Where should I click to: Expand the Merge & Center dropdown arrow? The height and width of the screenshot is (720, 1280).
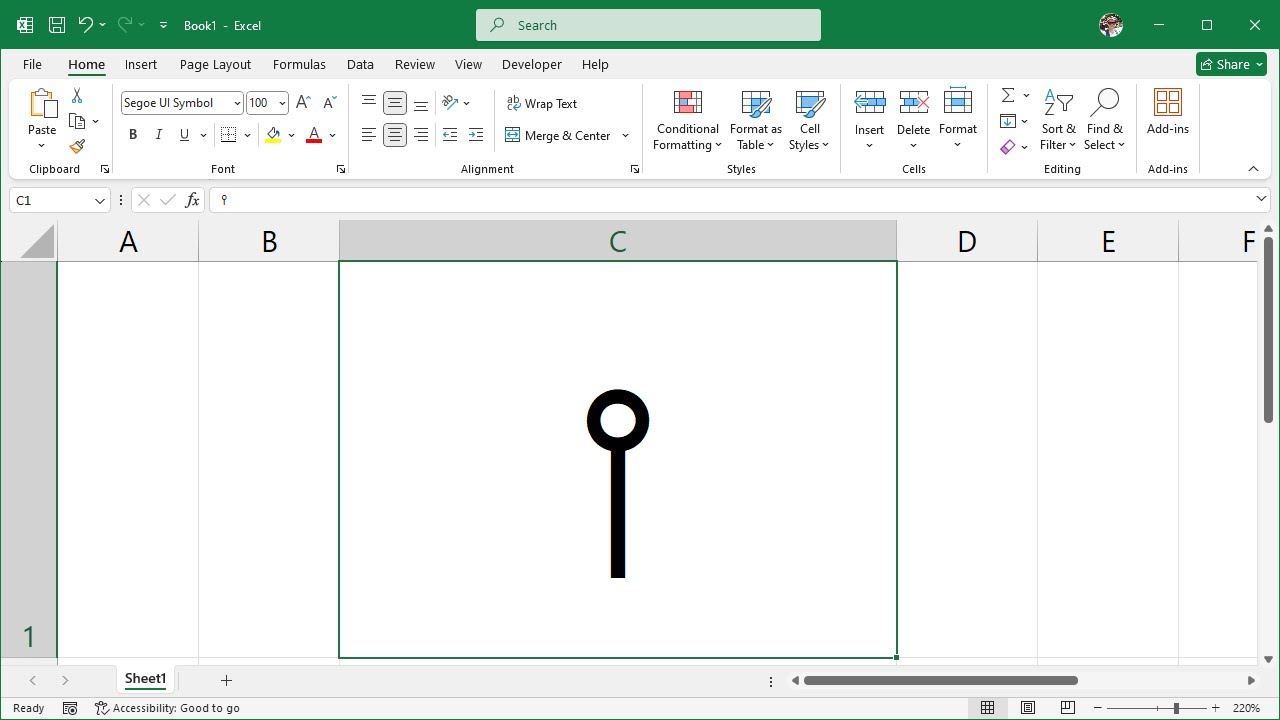625,135
